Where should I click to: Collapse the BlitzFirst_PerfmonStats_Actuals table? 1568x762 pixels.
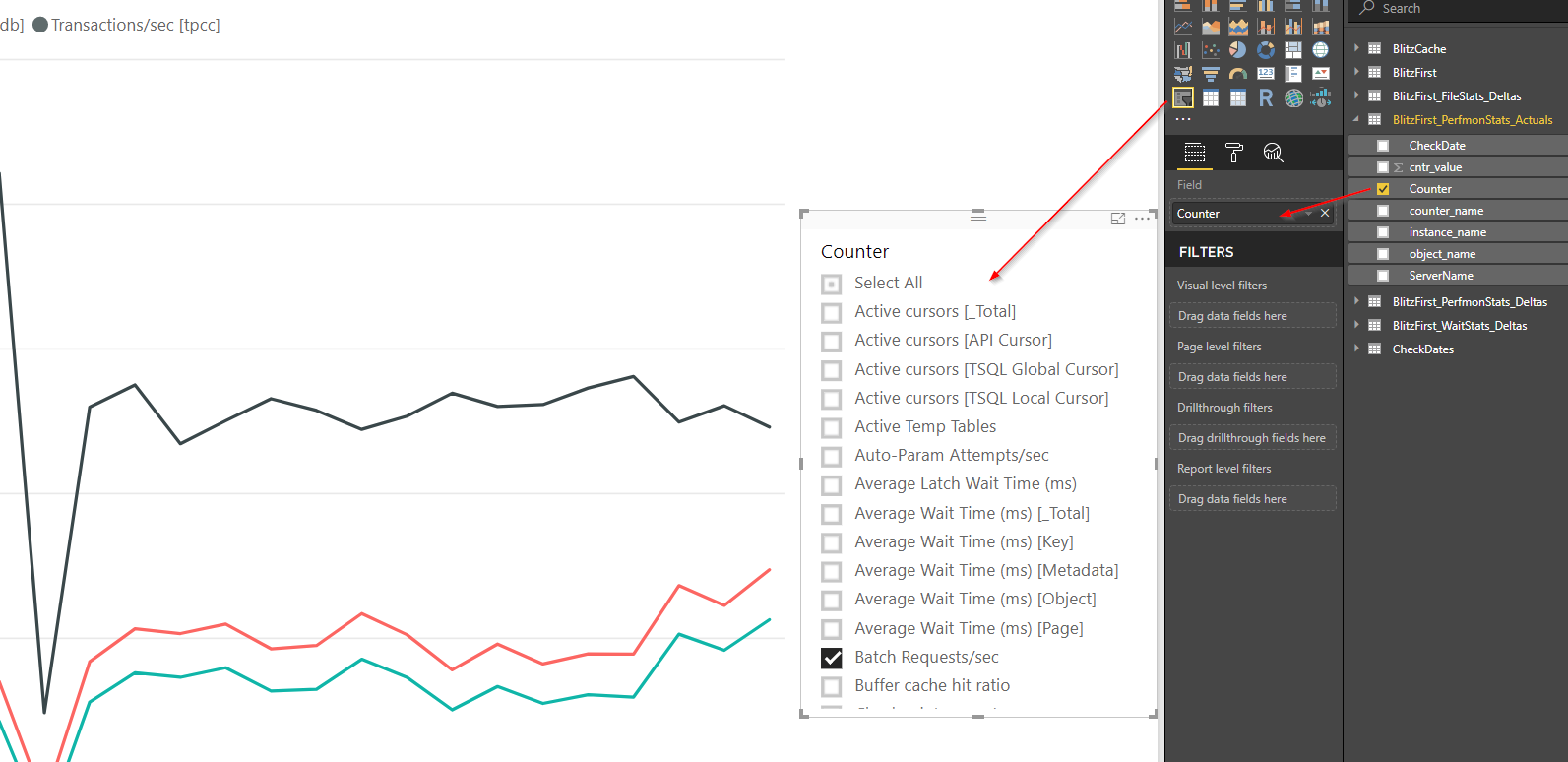point(1356,119)
